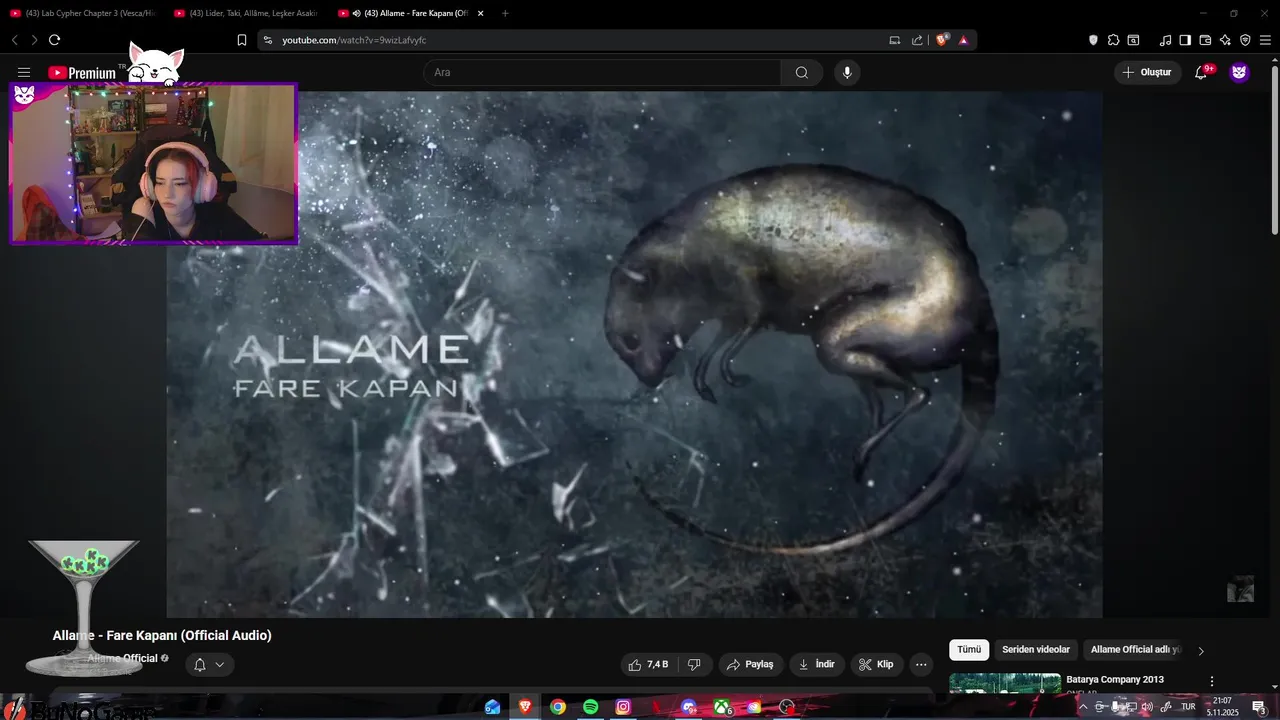This screenshot has width=1280, height=720.
Task: Bookmark this page in address bar
Action: 241,40
